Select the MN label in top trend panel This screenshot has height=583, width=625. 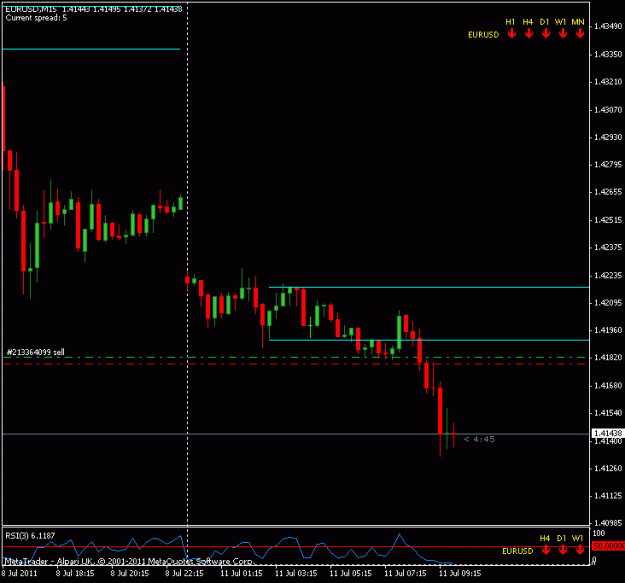(578, 22)
